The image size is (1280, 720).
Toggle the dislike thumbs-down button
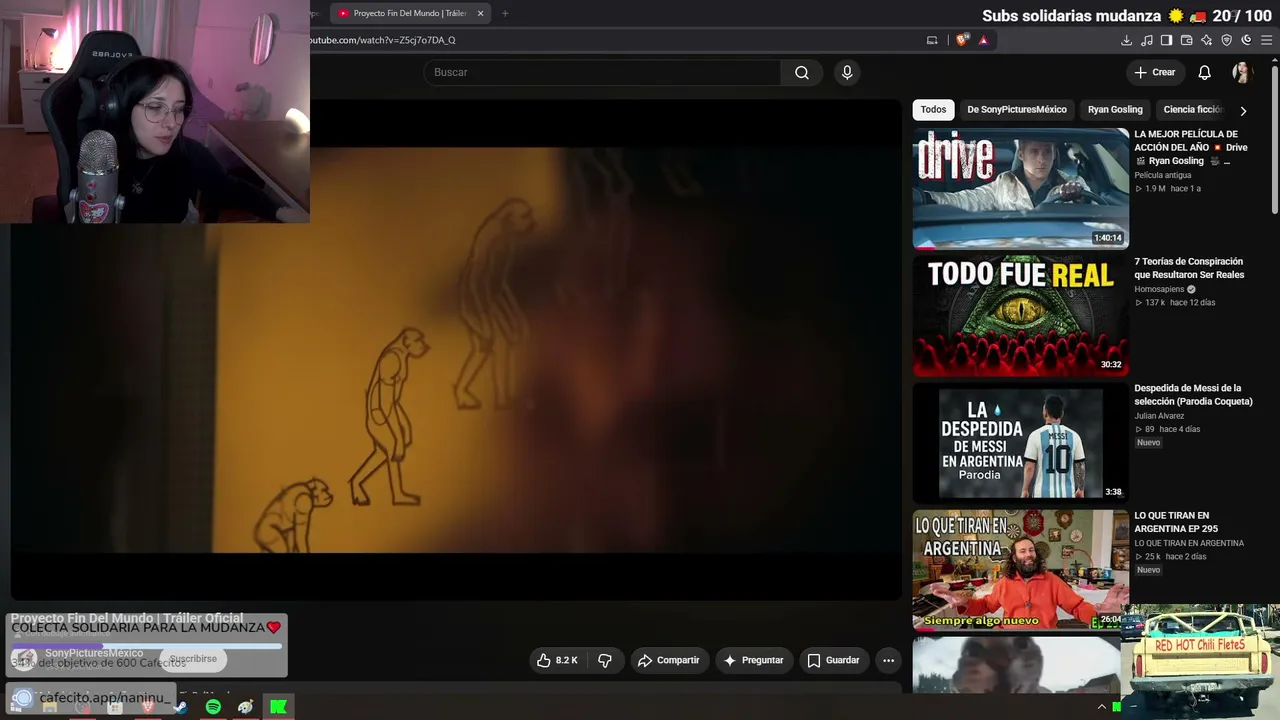click(x=605, y=660)
